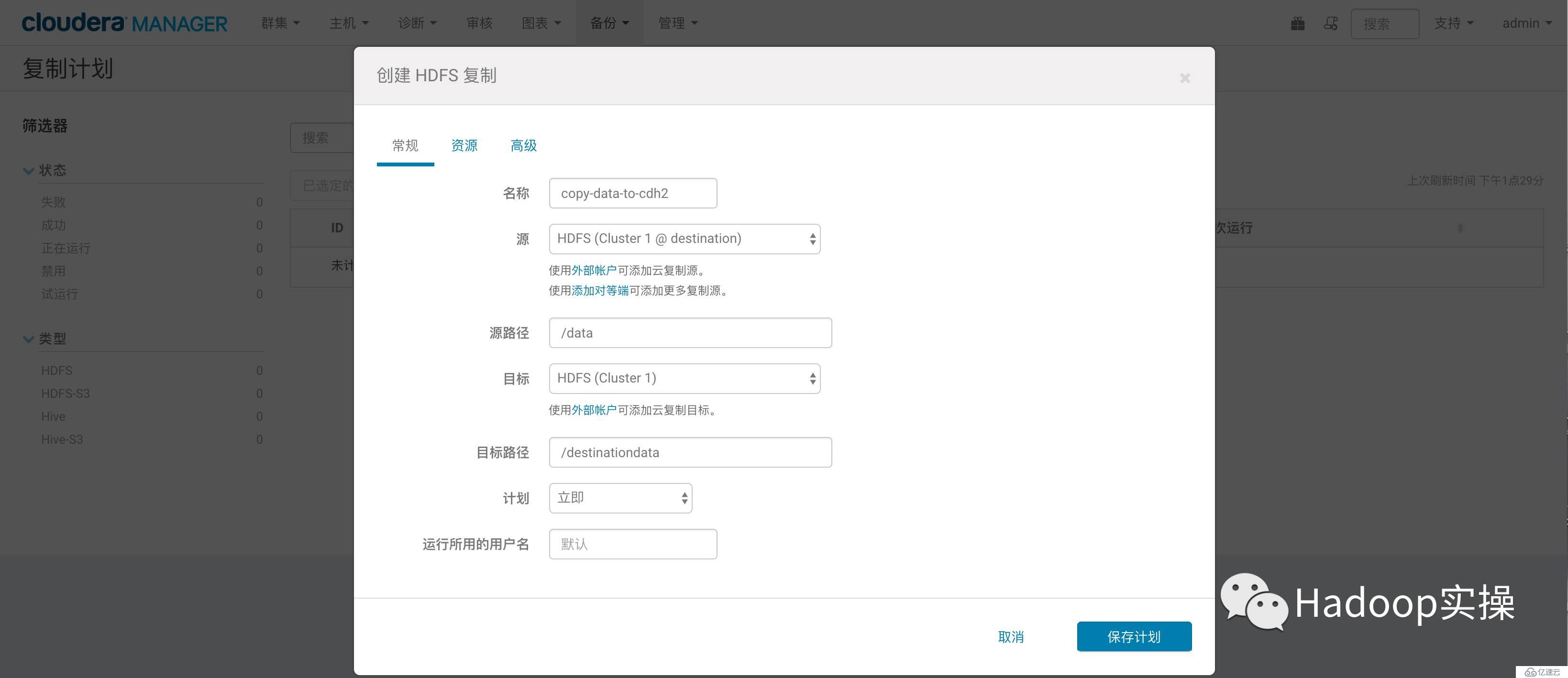Collapse the 类型 filter section
Image resolution: width=1568 pixels, height=678 pixels.
click(x=28, y=339)
